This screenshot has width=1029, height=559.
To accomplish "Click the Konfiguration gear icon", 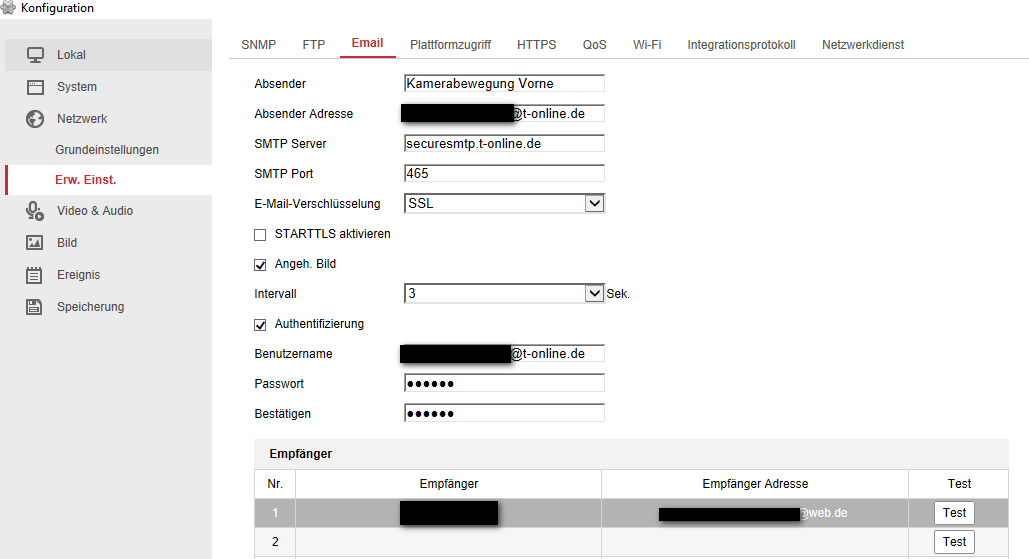I will pyautogui.click(x=8, y=8).
